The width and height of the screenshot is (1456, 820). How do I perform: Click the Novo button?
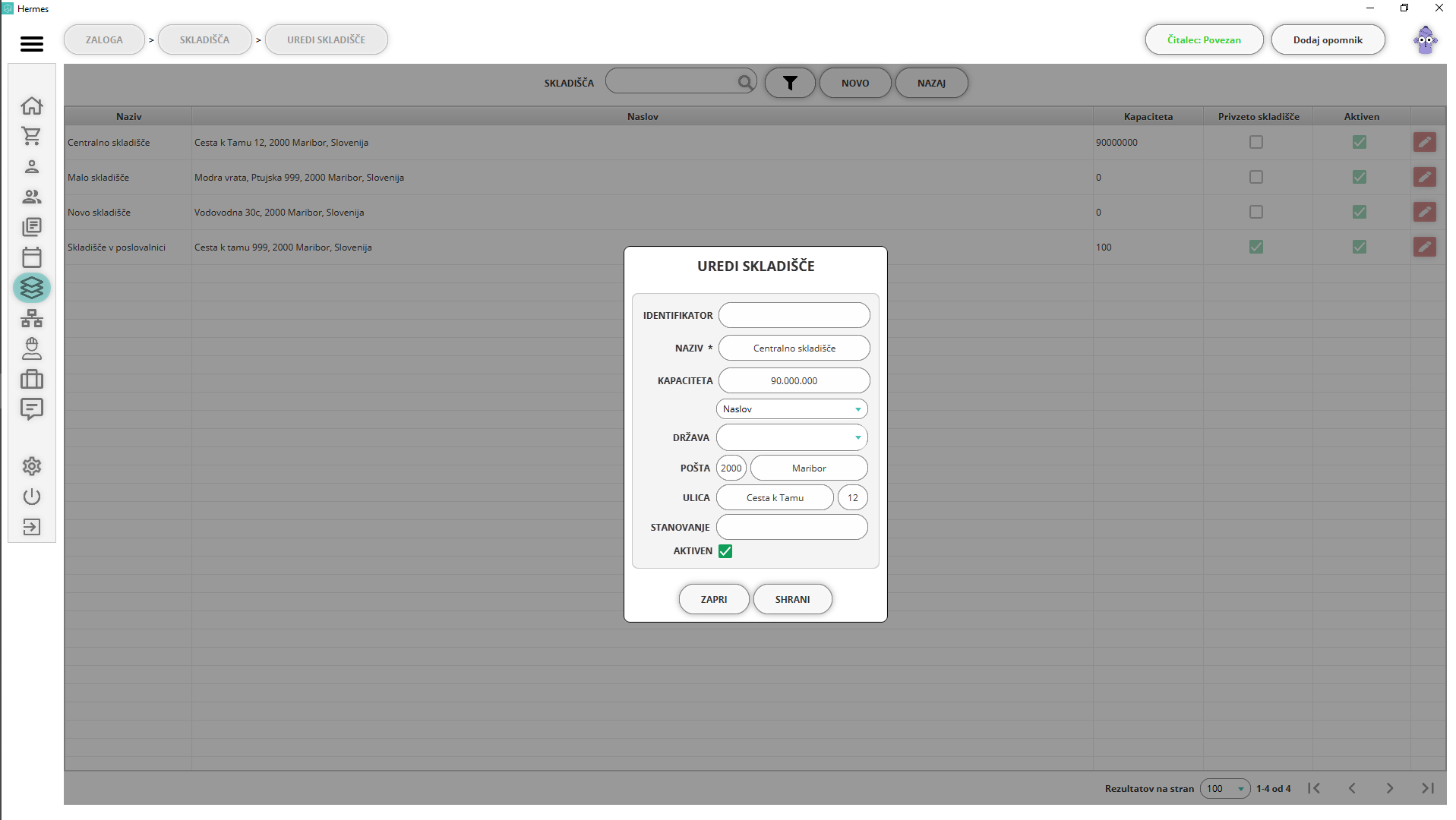pyautogui.click(x=855, y=83)
